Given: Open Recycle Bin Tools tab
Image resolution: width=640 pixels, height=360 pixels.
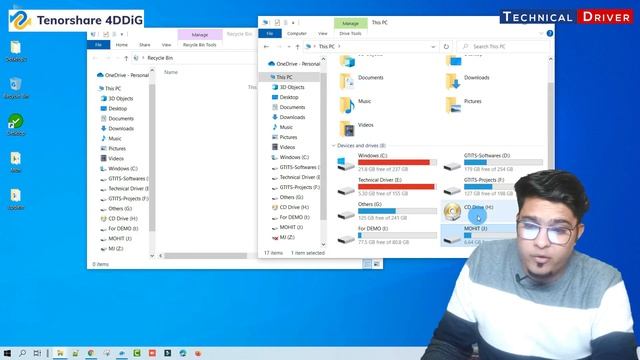Looking at the screenshot, I should [200, 45].
